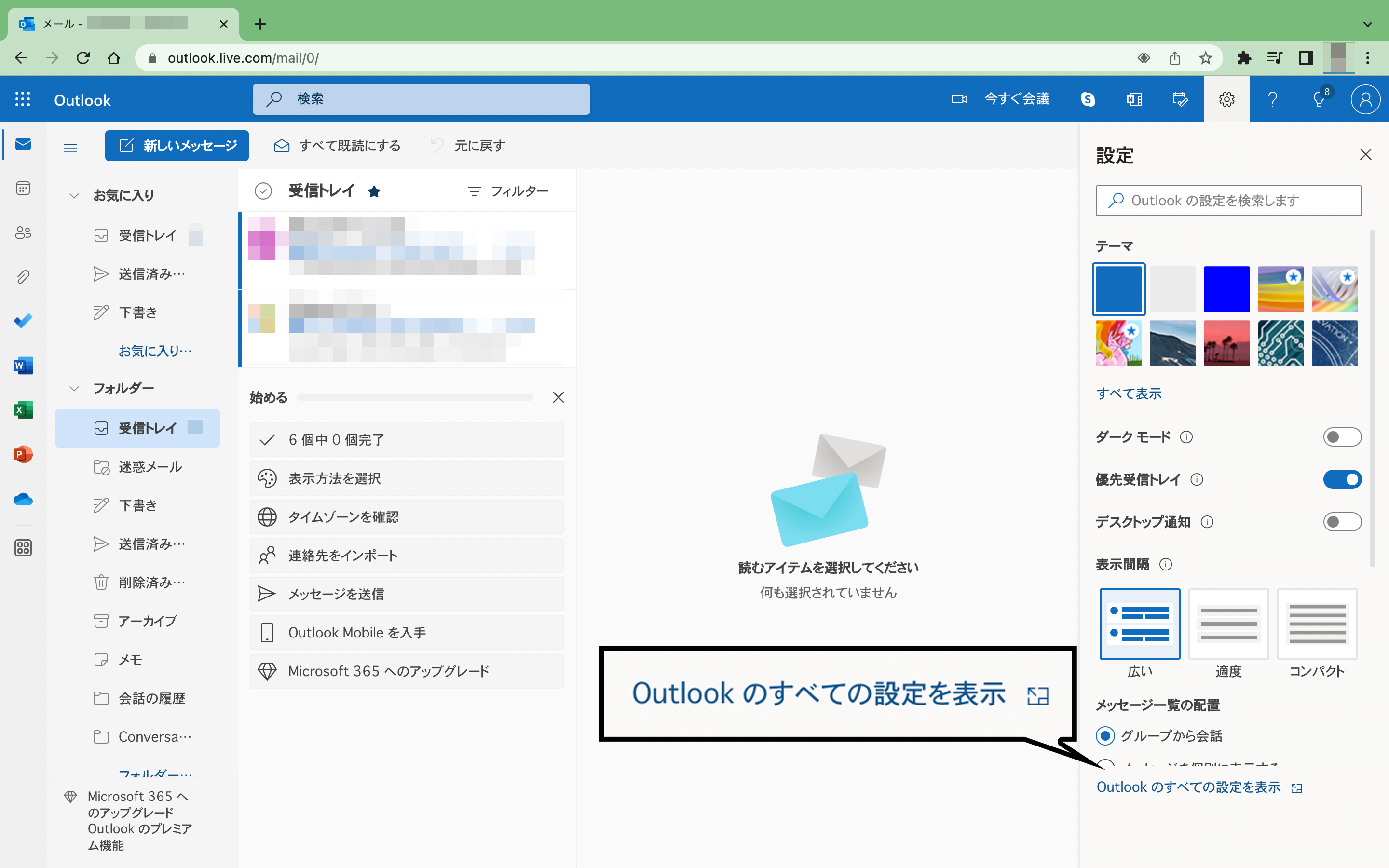Close the 設定 panel

pyautogui.click(x=1365, y=154)
